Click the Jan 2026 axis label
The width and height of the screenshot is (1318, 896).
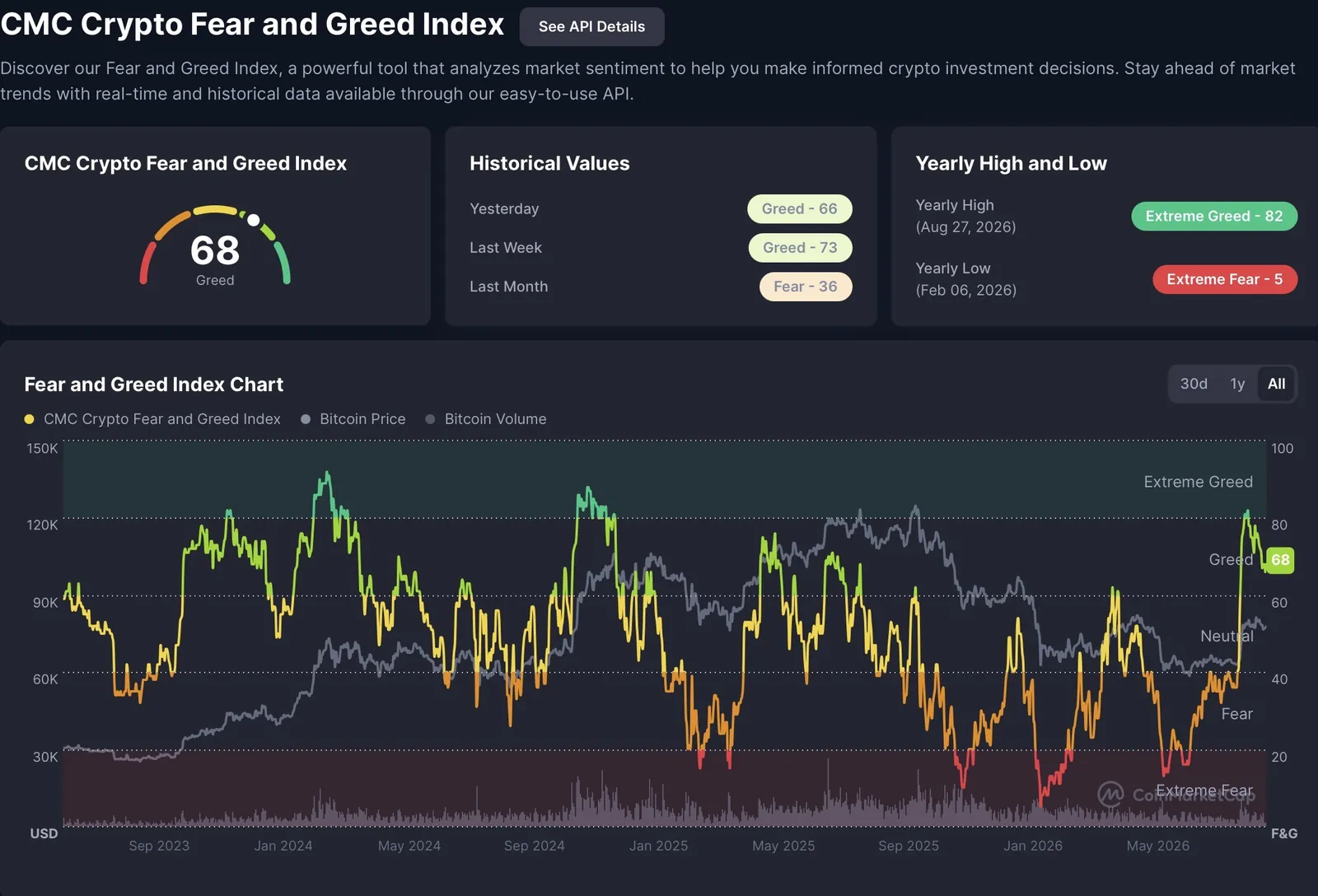(x=1032, y=846)
